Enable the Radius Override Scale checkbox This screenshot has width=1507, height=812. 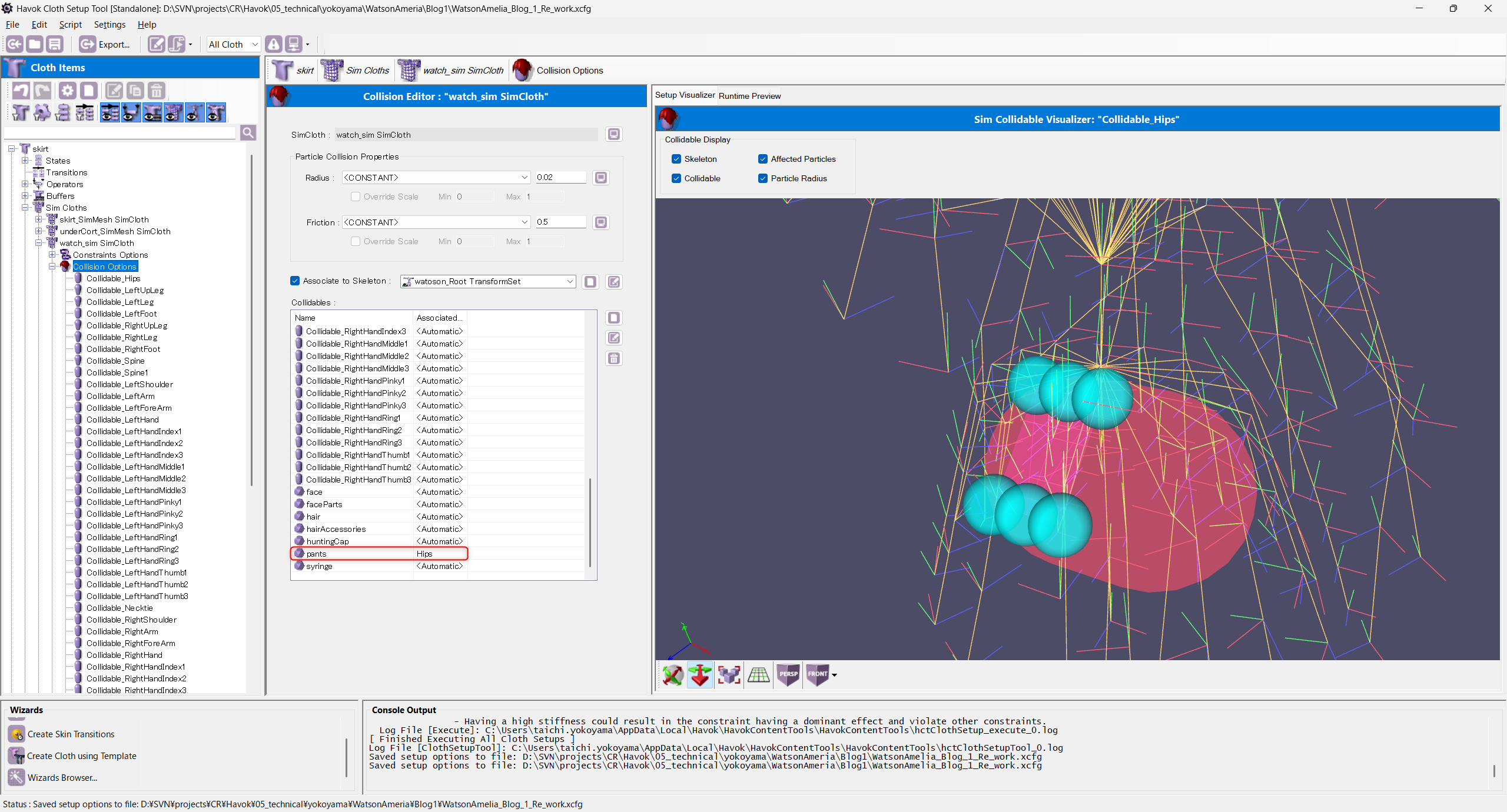point(356,197)
